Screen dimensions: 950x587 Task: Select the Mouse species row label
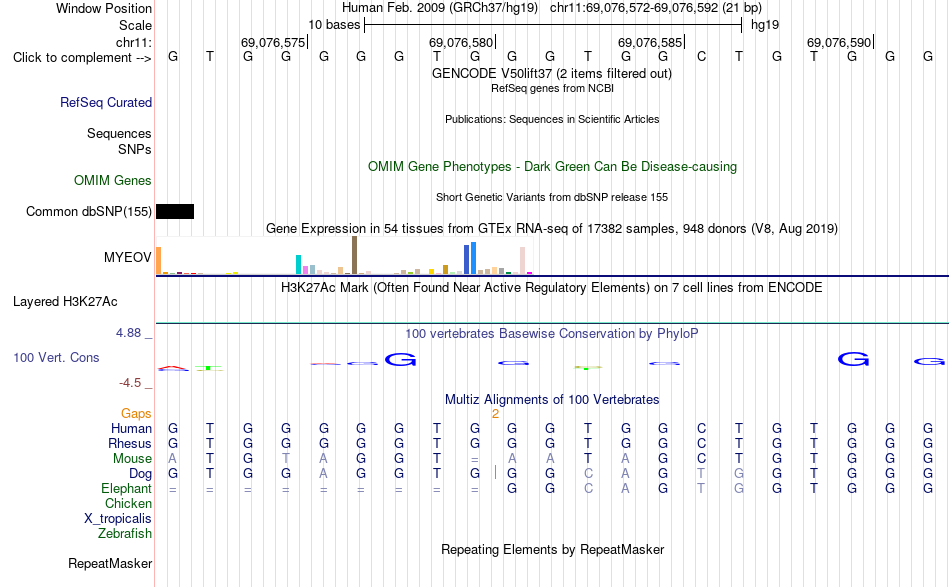point(133,459)
